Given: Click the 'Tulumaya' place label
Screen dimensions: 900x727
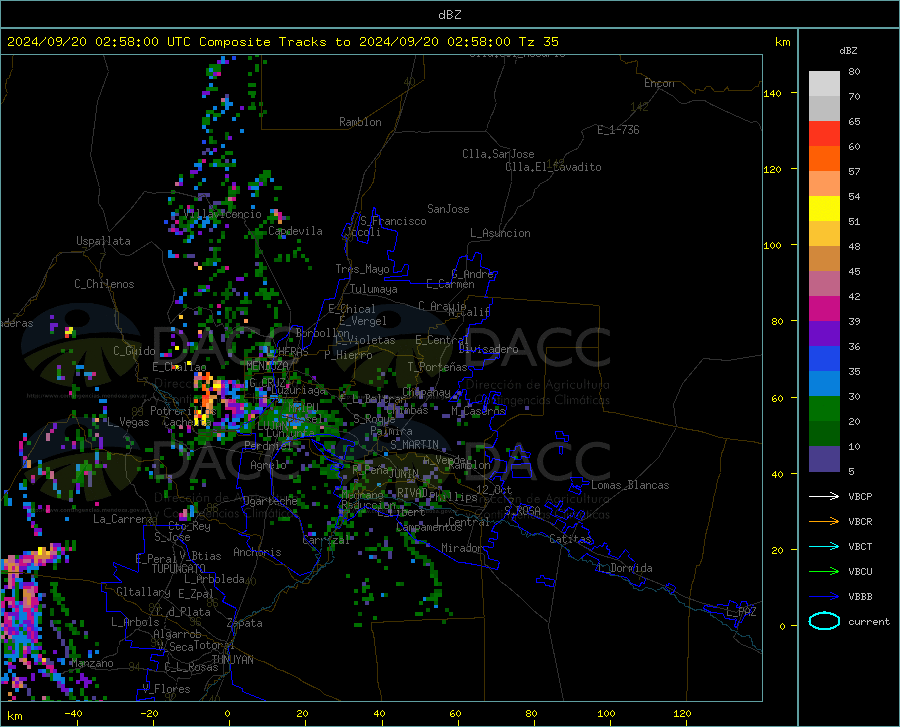Looking at the screenshot, I should tap(374, 289).
